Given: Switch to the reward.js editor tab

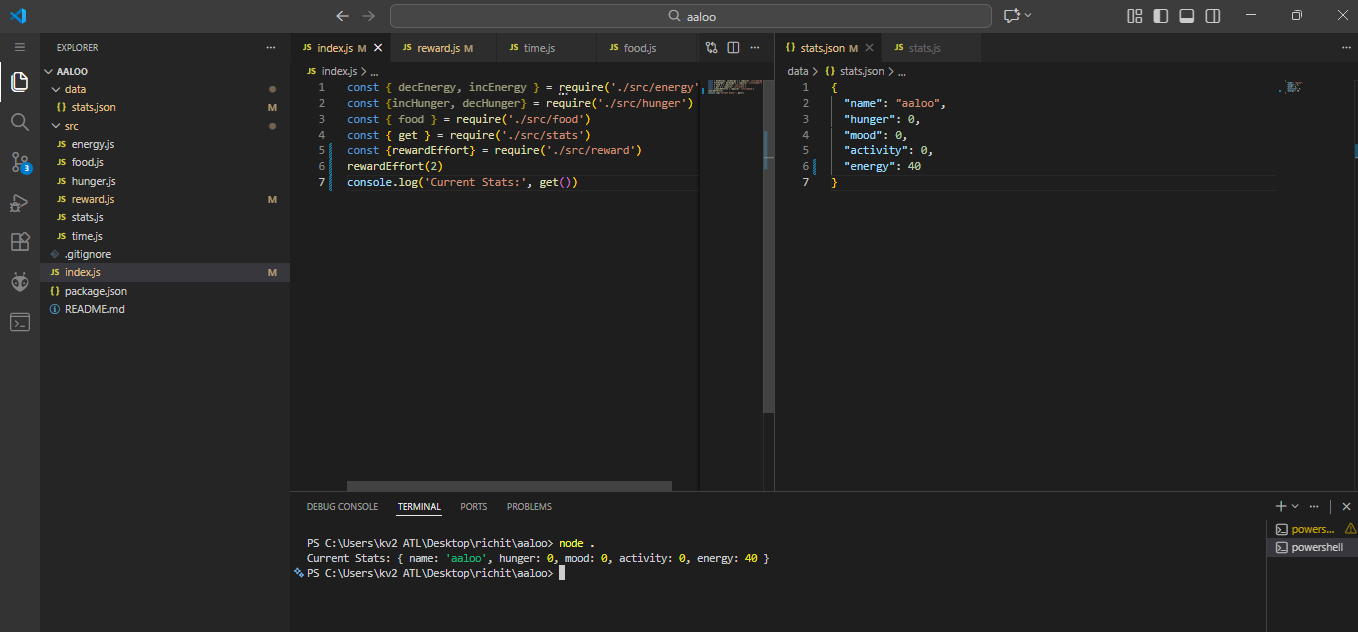Looking at the screenshot, I should tap(438, 48).
